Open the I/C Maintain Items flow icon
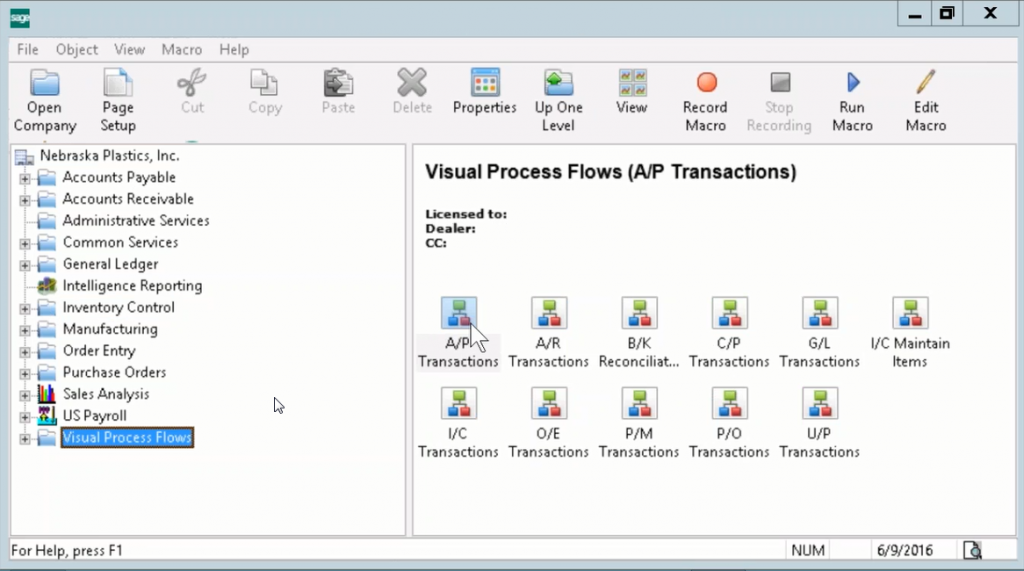The height and width of the screenshot is (571, 1024). click(910, 313)
